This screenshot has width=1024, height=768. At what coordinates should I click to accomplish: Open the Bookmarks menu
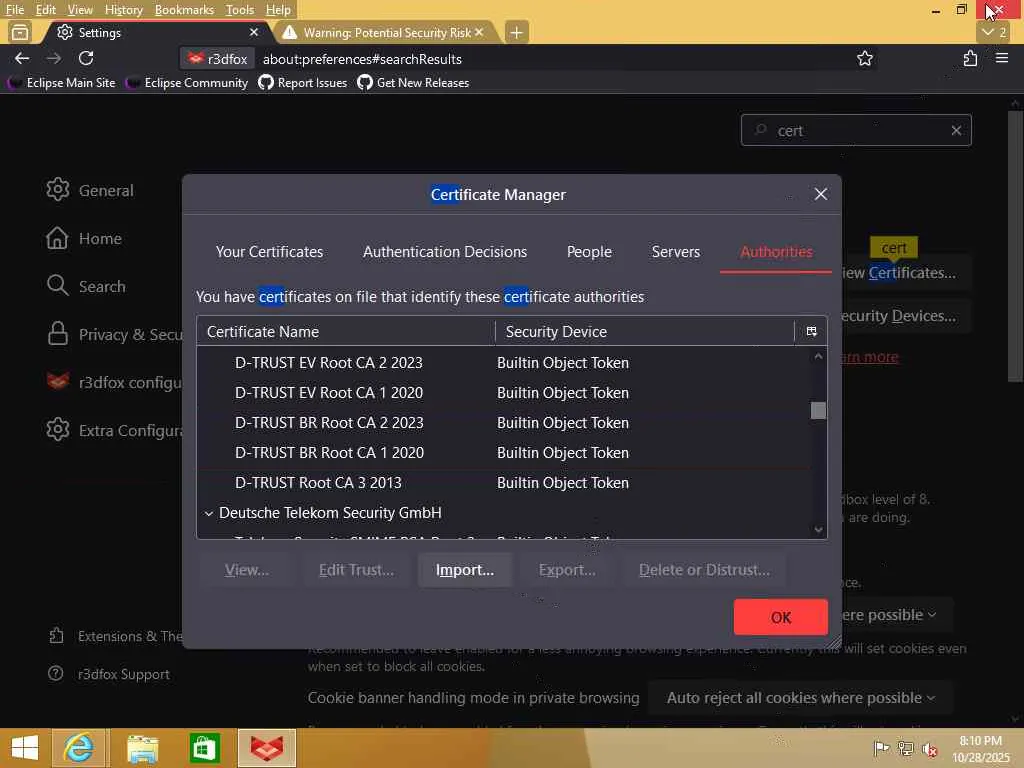(x=184, y=10)
